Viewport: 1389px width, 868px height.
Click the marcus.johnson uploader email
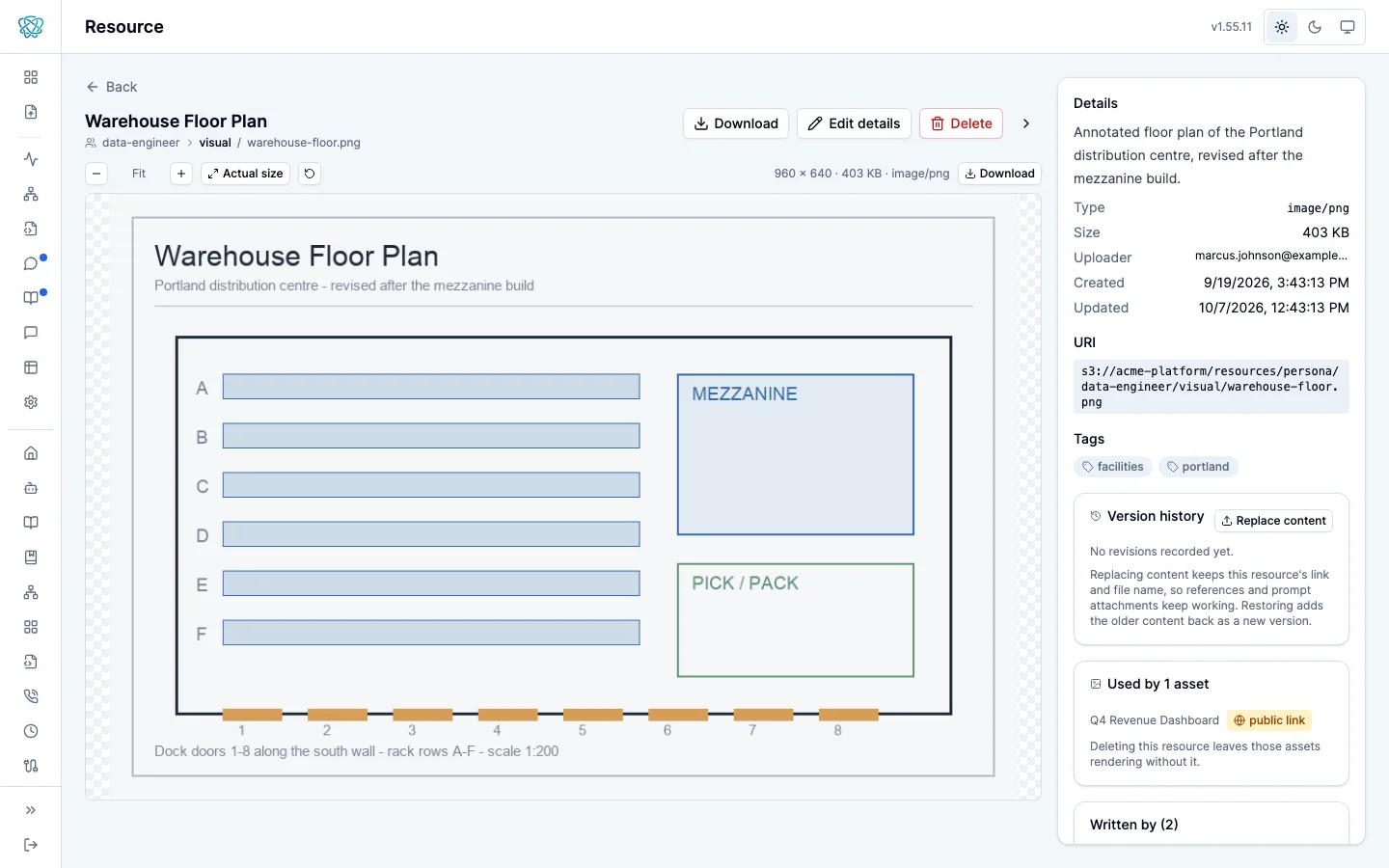coord(1271,256)
